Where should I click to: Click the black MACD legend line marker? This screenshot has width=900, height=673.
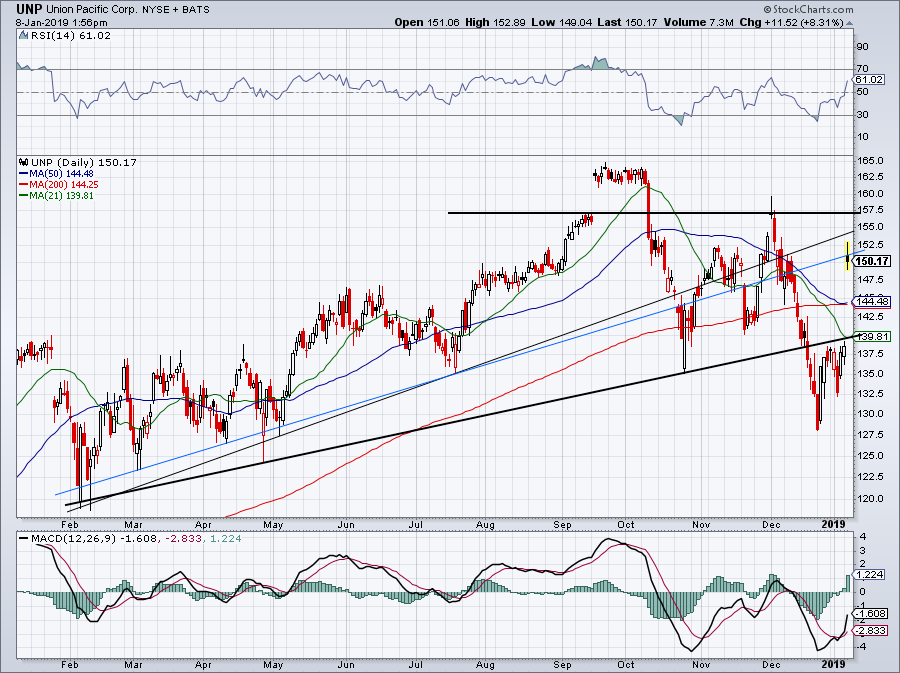coord(24,539)
